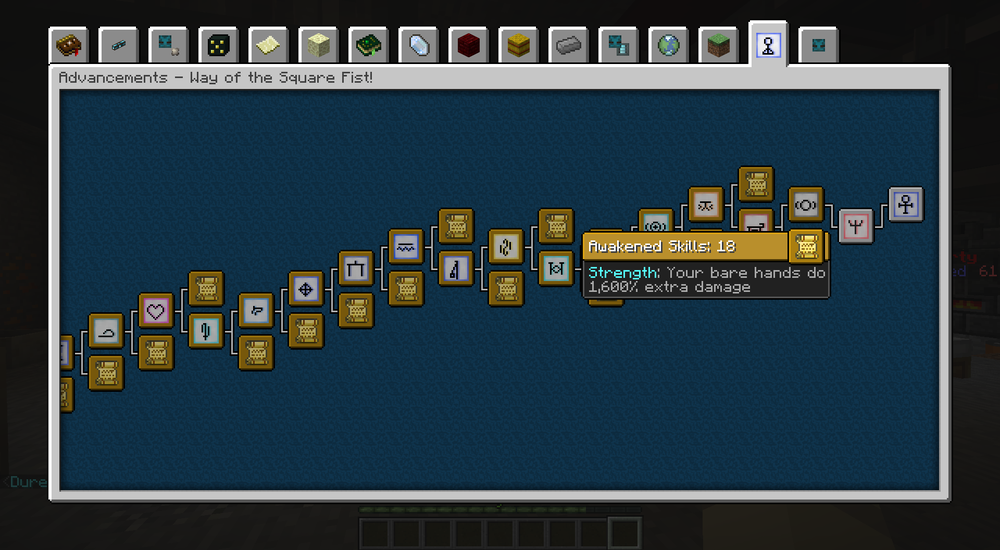Open the red book advancement tab
Viewport: 1000px width, 550px height.
[69, 46]
